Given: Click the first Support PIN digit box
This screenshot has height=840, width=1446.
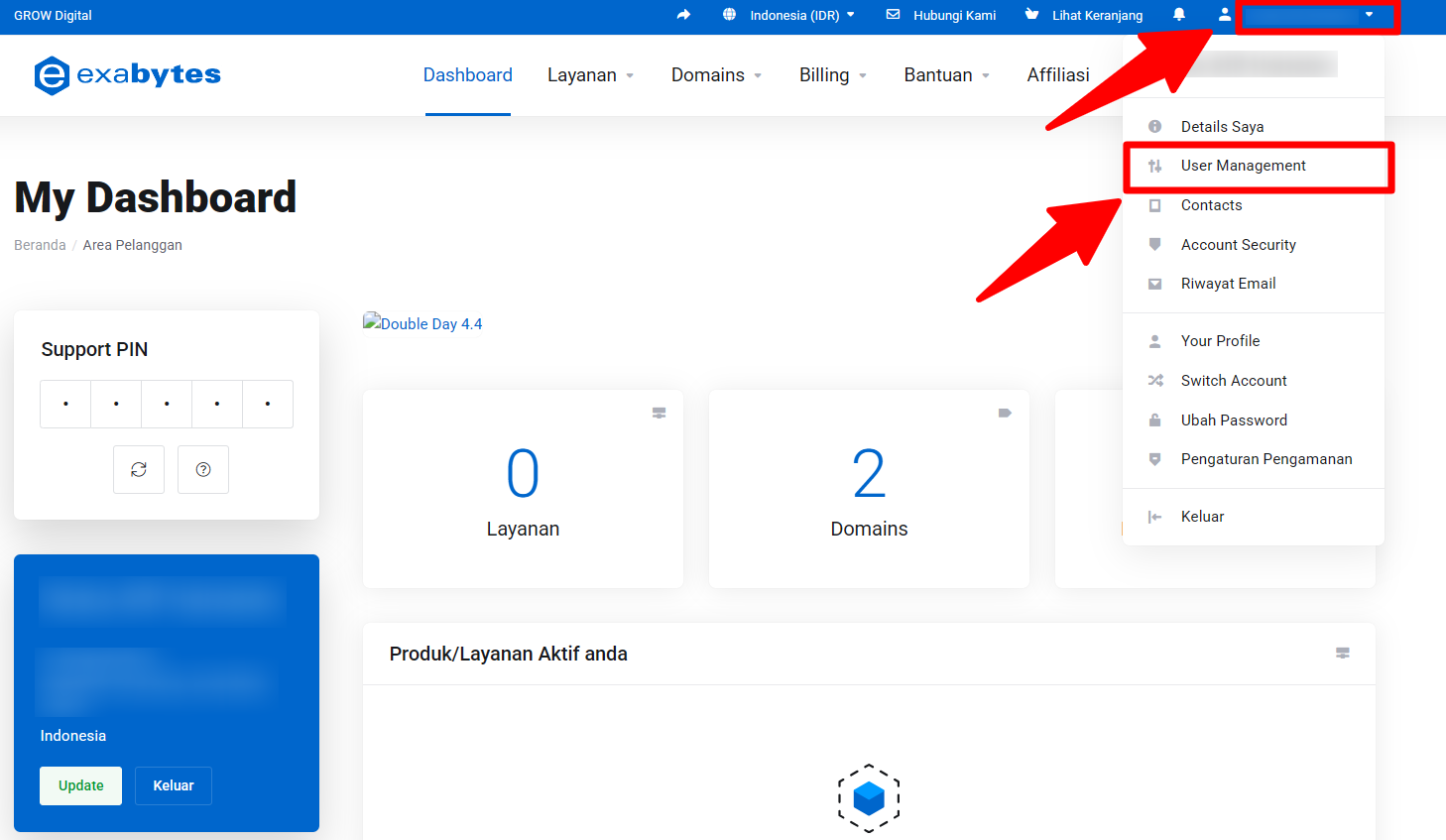Looking at the screenshot, I should click(x=65, y=404).
